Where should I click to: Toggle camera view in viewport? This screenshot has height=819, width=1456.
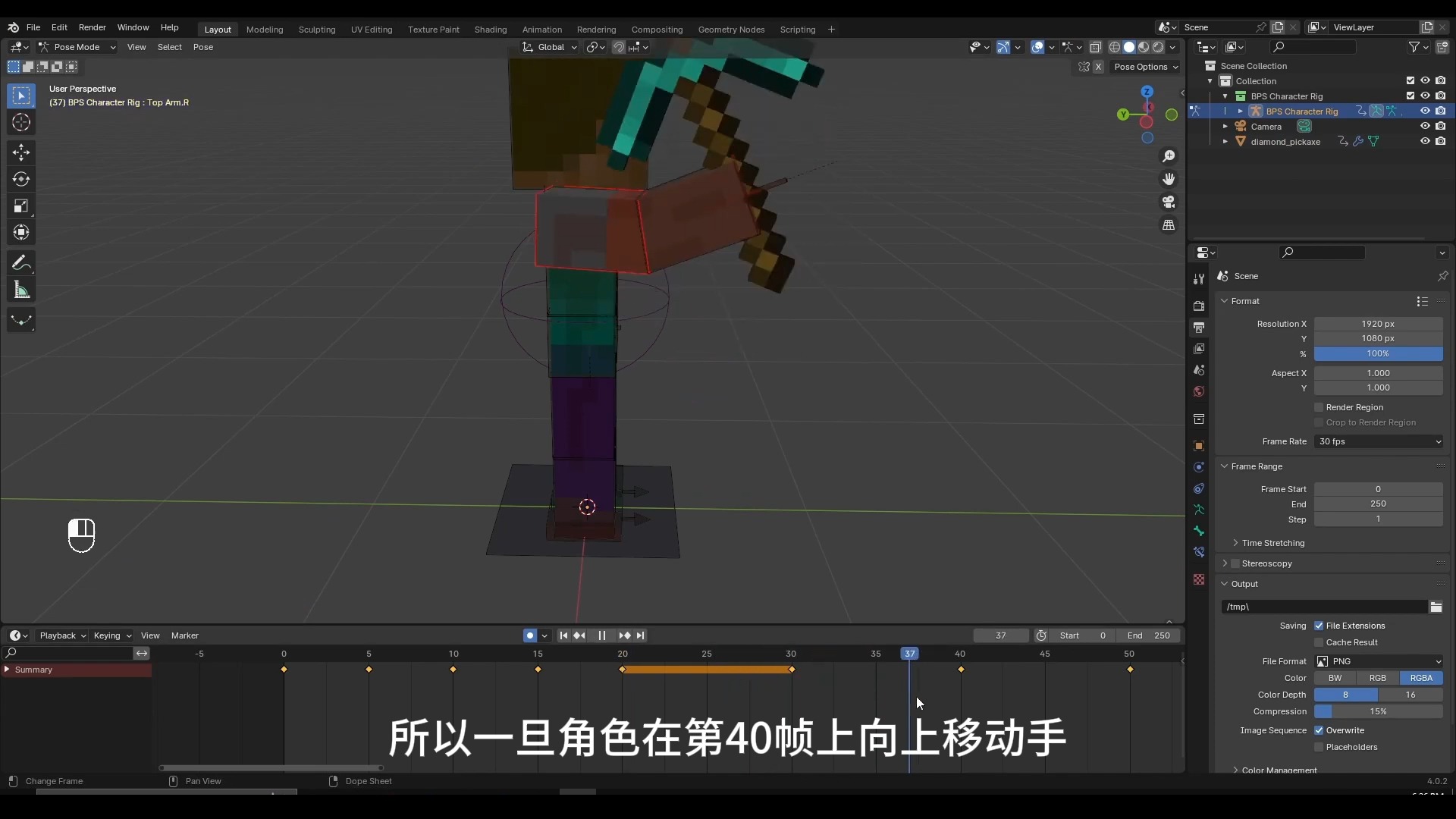[x=1169, y=202]
